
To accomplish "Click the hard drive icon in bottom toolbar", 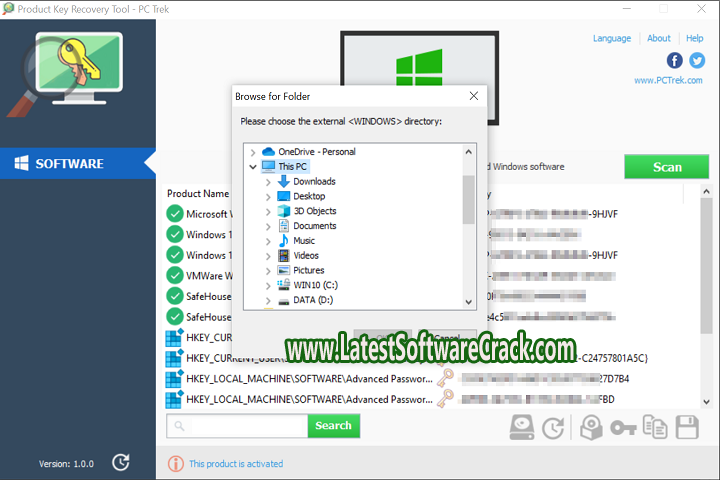I will pyautogui.click(x=523, y=427).
